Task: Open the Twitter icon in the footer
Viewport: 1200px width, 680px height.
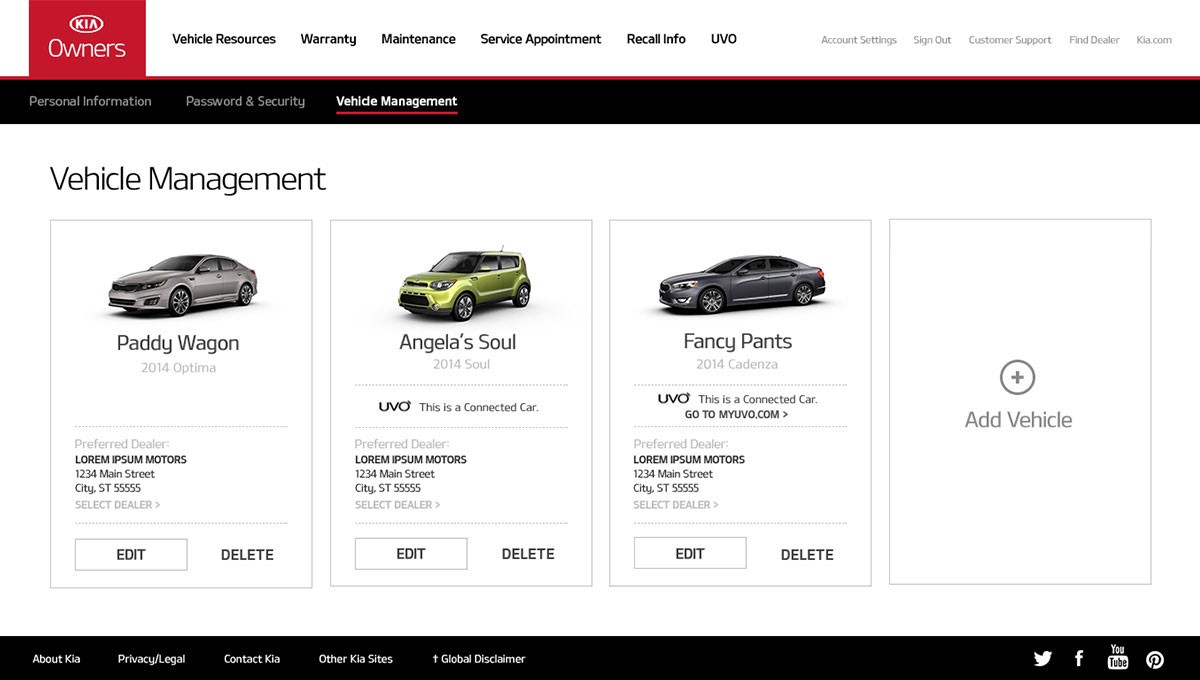Action: click(1043, 658)
